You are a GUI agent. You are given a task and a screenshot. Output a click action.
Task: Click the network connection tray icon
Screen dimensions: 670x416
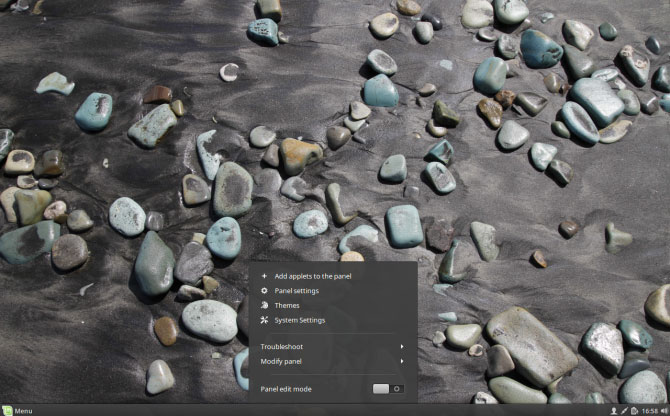[624, 410]
